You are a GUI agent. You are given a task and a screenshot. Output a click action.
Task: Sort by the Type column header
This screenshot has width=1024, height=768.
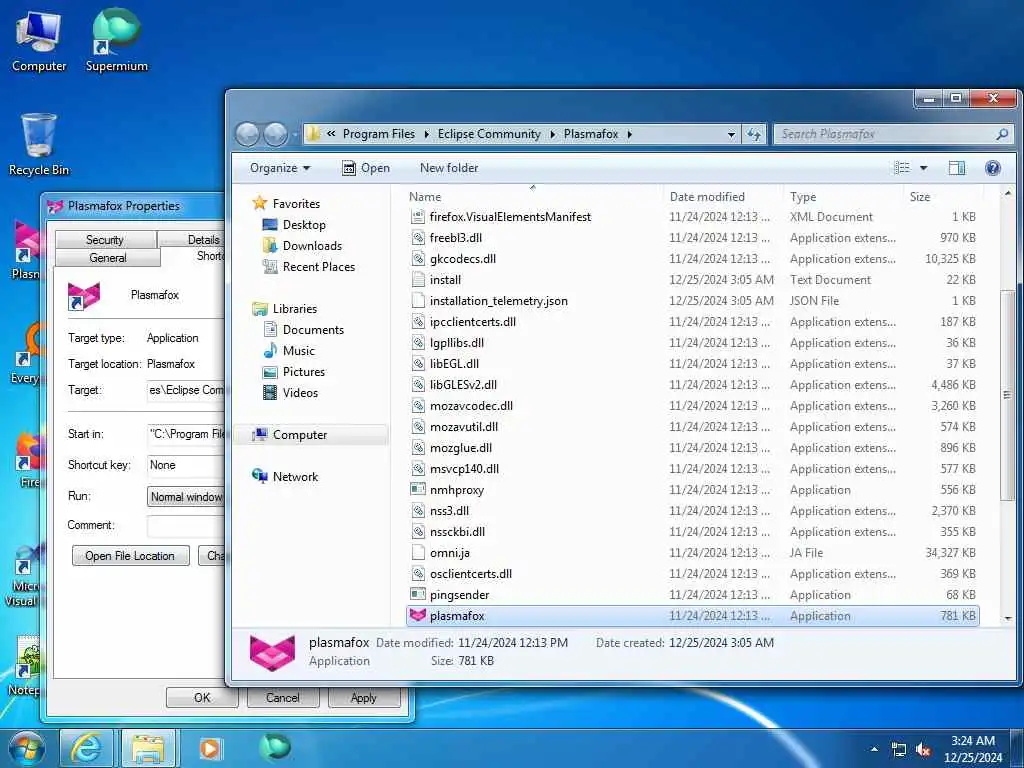[842, 197]
